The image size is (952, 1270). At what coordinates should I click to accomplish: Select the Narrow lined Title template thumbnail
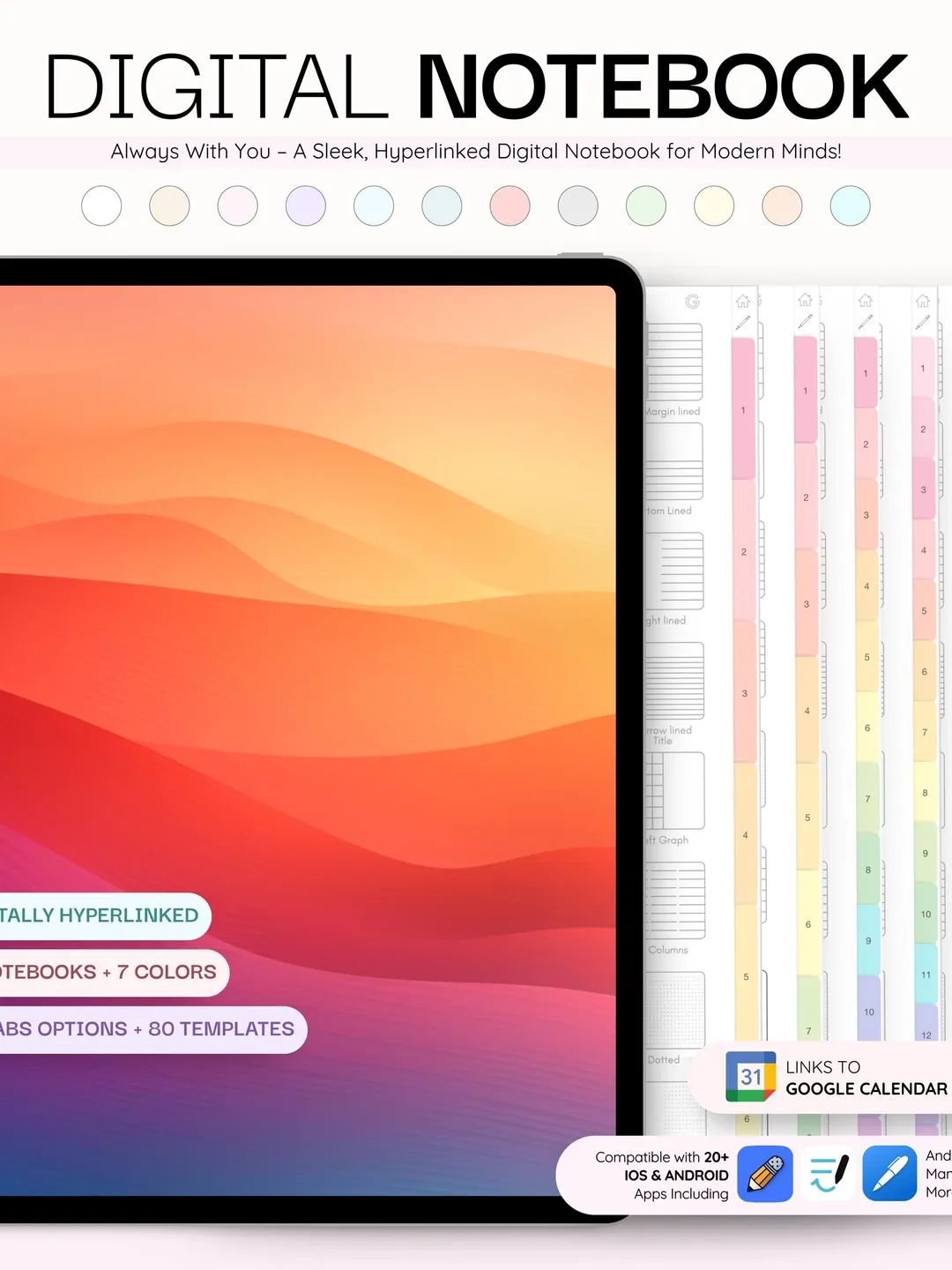coord(674,680)
